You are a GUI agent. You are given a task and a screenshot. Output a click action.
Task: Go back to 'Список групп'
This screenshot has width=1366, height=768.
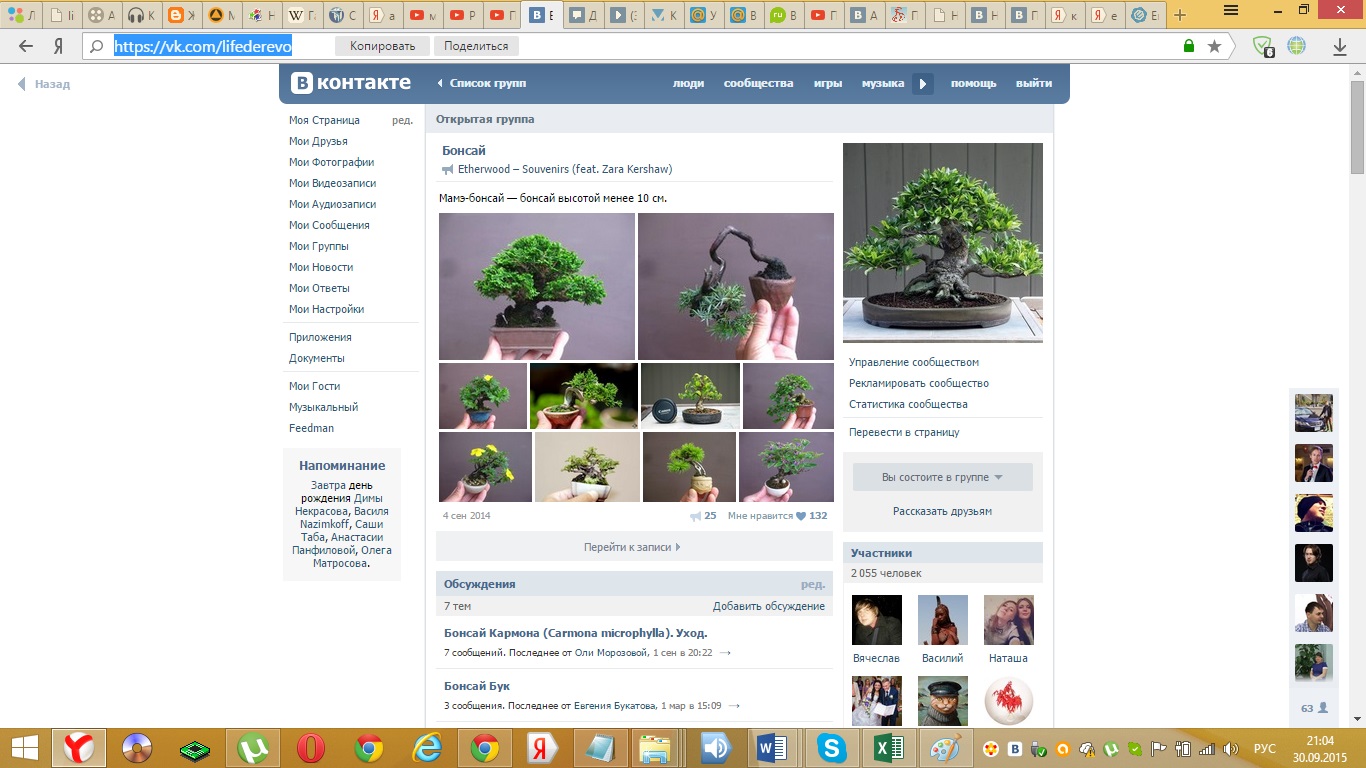click(x=482, y=84)
